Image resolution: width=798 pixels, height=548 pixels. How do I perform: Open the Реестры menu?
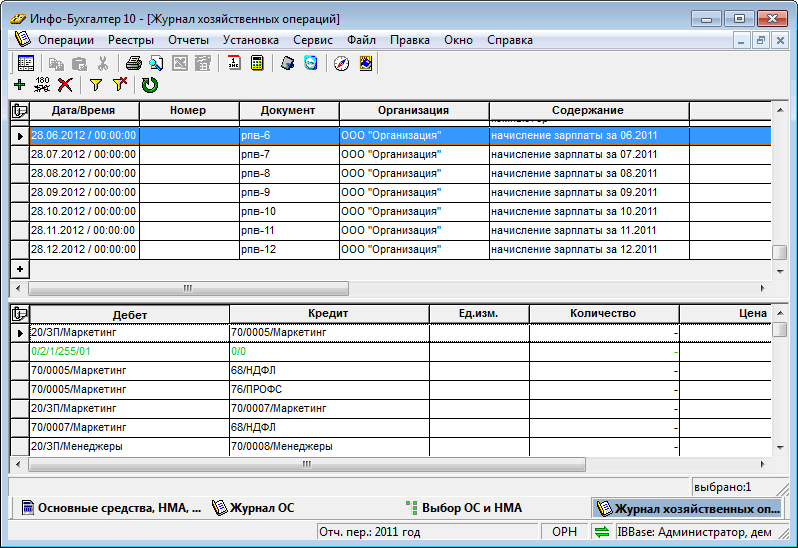pos(131,40)
